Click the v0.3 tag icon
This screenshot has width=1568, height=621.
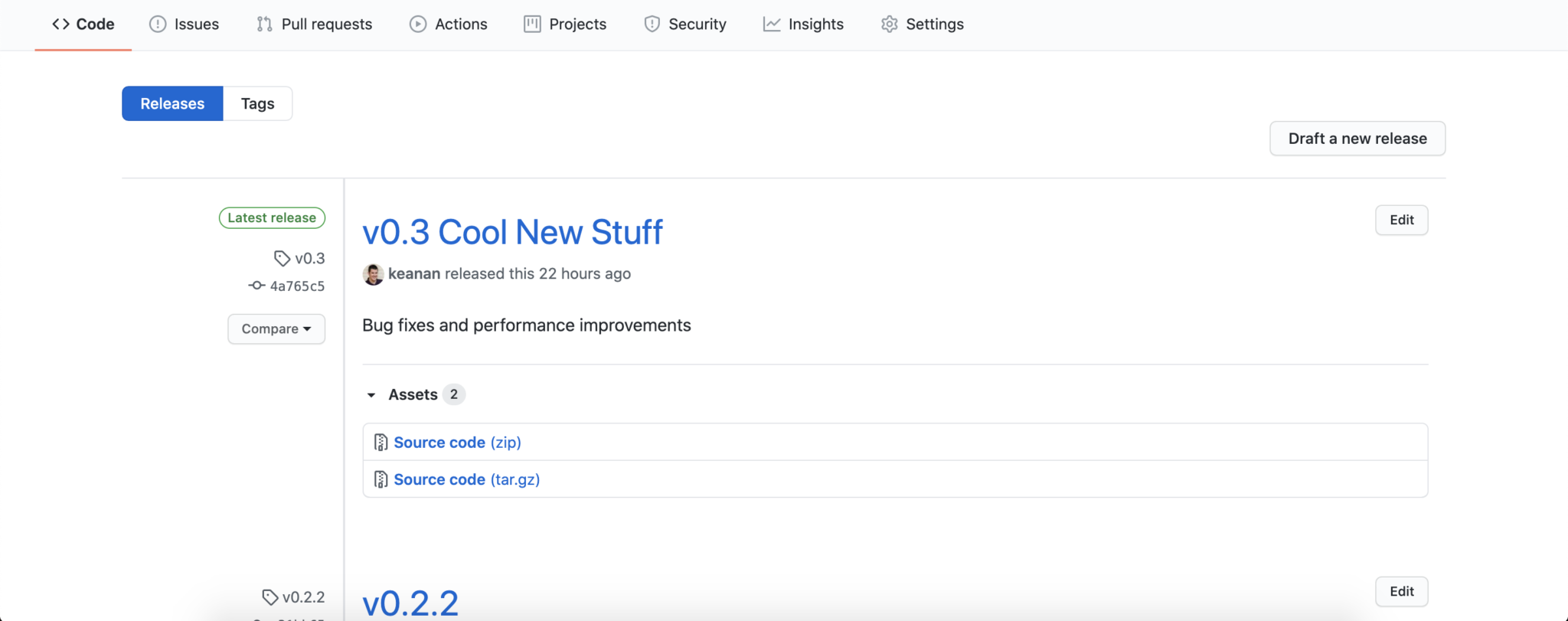(x=282, y=259)
